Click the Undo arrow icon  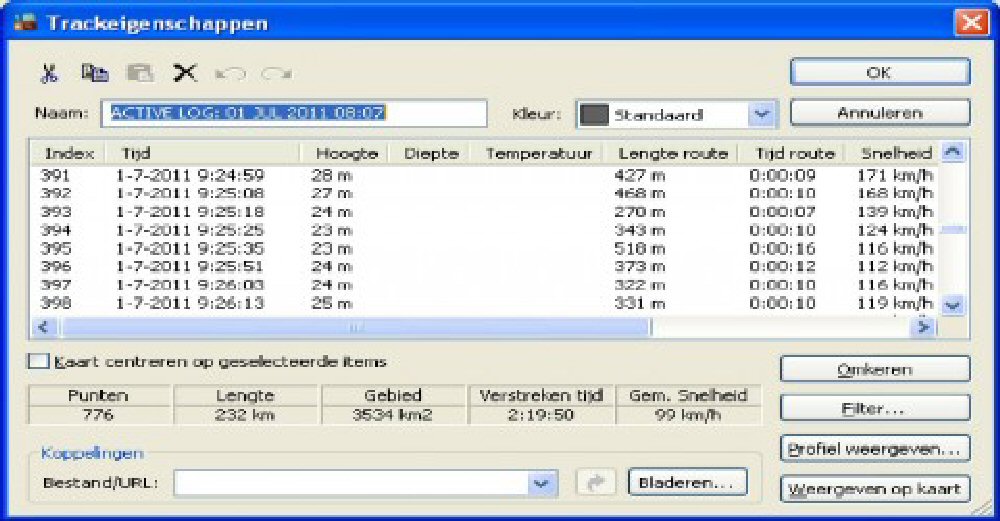[230, 73]
